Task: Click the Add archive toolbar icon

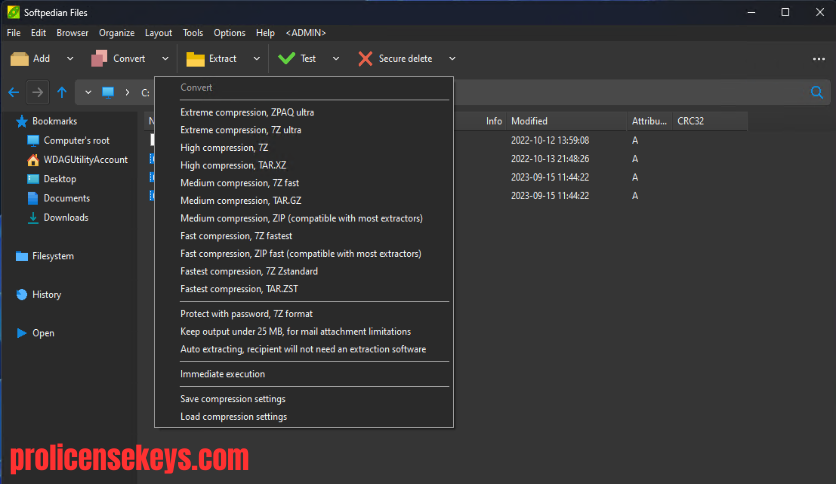Action: (x=20, y=59)
